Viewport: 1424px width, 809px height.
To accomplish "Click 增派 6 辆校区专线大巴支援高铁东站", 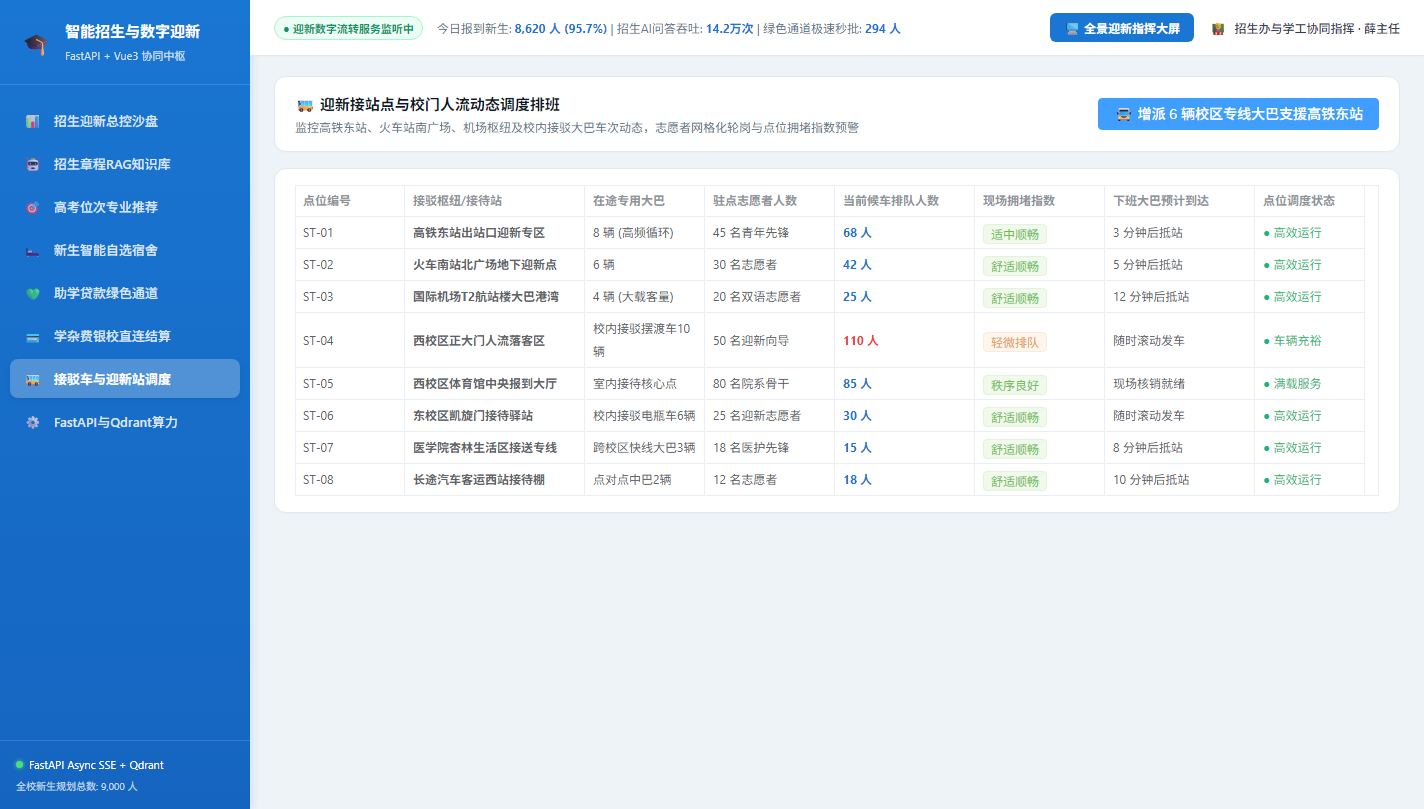I will (1238, 114).
